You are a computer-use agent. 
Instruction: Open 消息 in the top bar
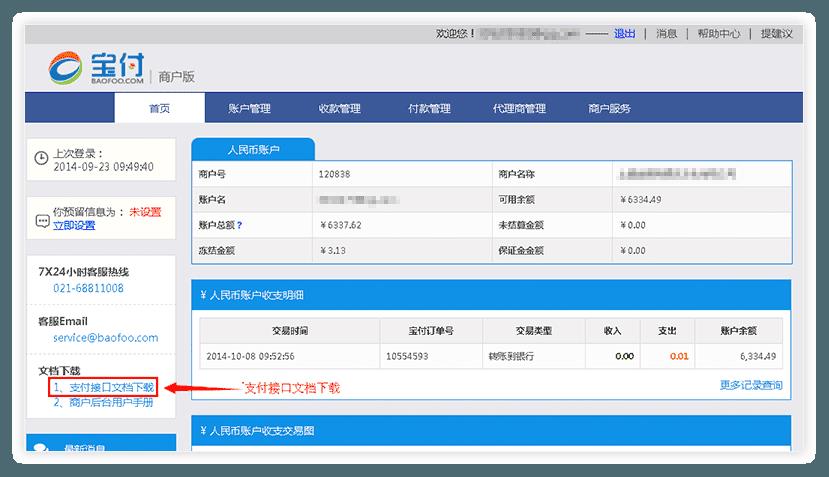pos(667,34)
